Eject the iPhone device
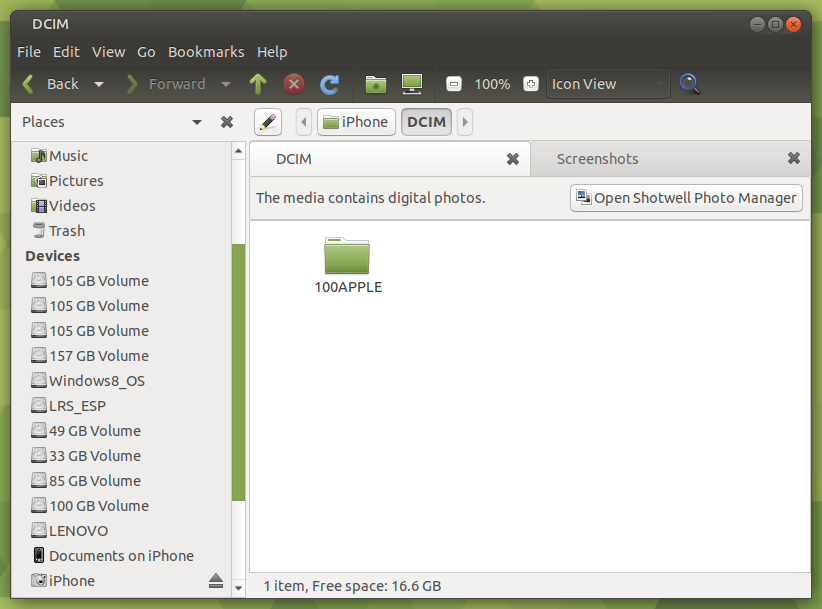The image size is (822, 609). coord(216,581)
